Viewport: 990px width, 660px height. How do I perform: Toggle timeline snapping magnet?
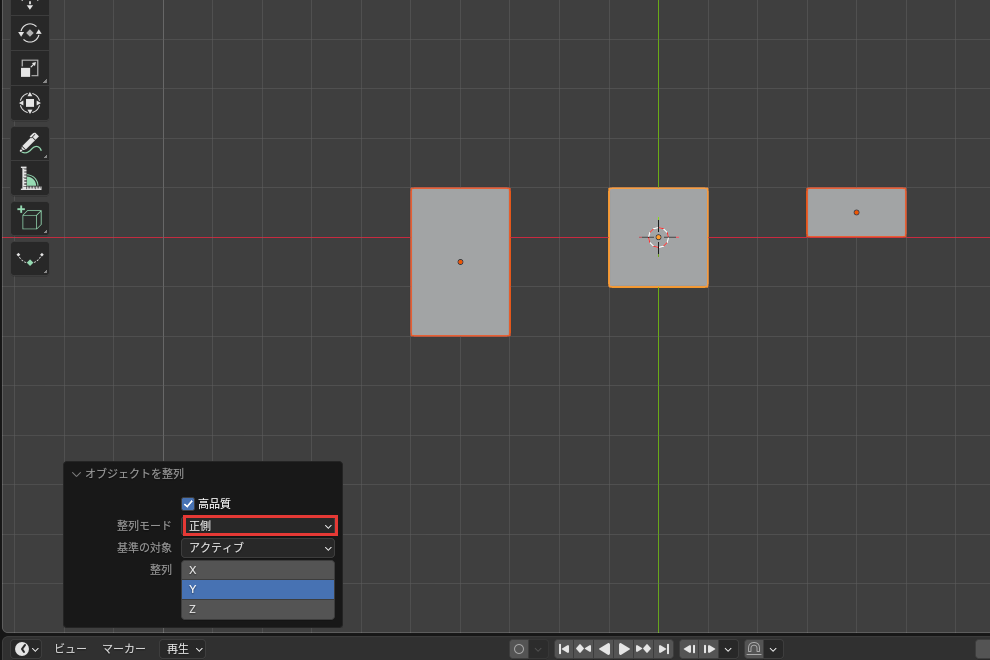[754, 649]
